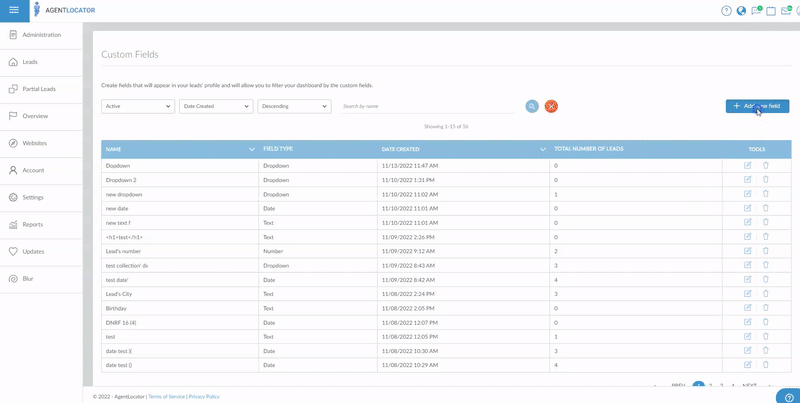Open the mail envelope icon with badge
The width and height of the screenshot is (800, 403).
tap(786, 10)
